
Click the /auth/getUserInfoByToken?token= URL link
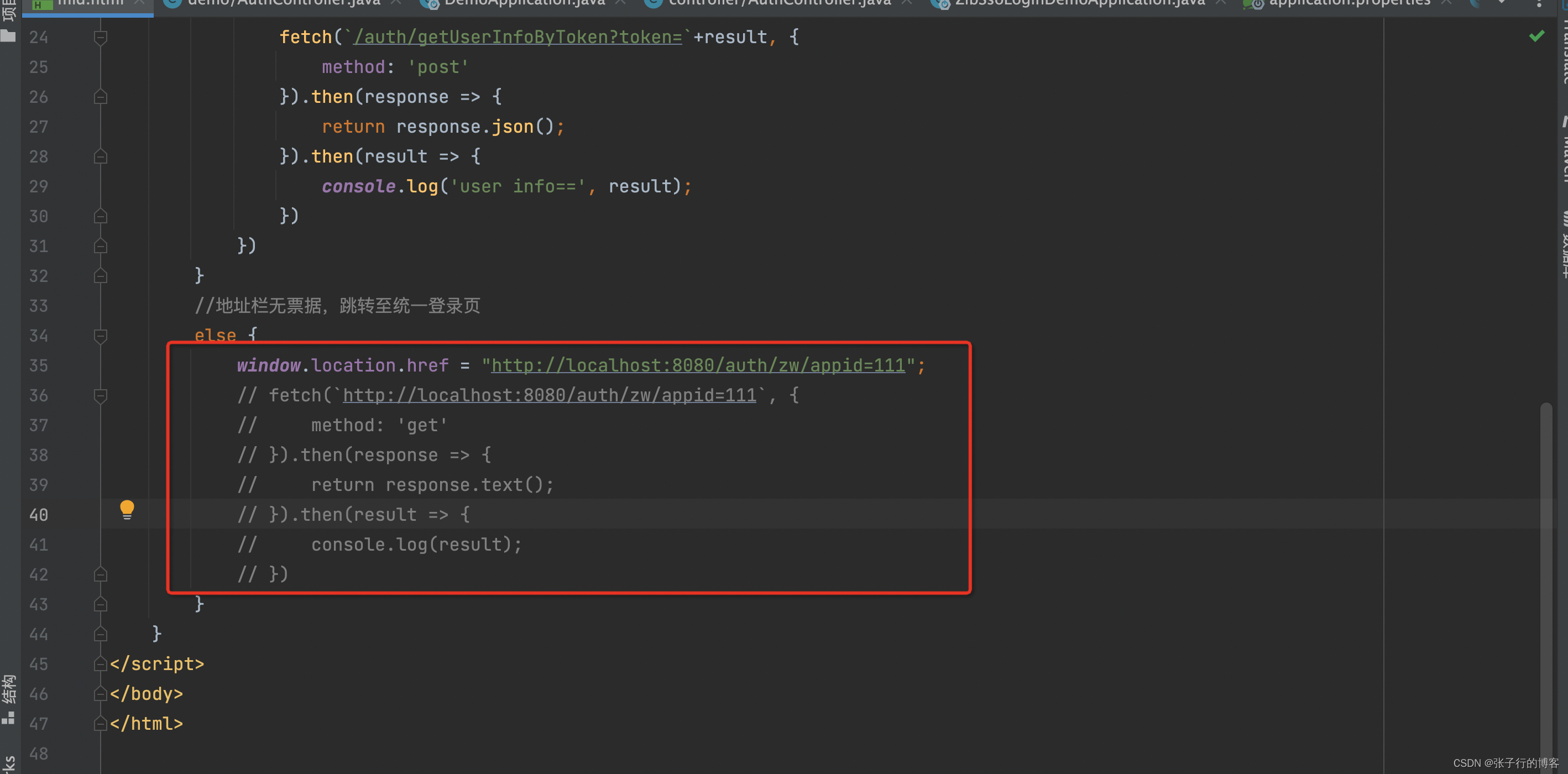(x=518, y=37)
